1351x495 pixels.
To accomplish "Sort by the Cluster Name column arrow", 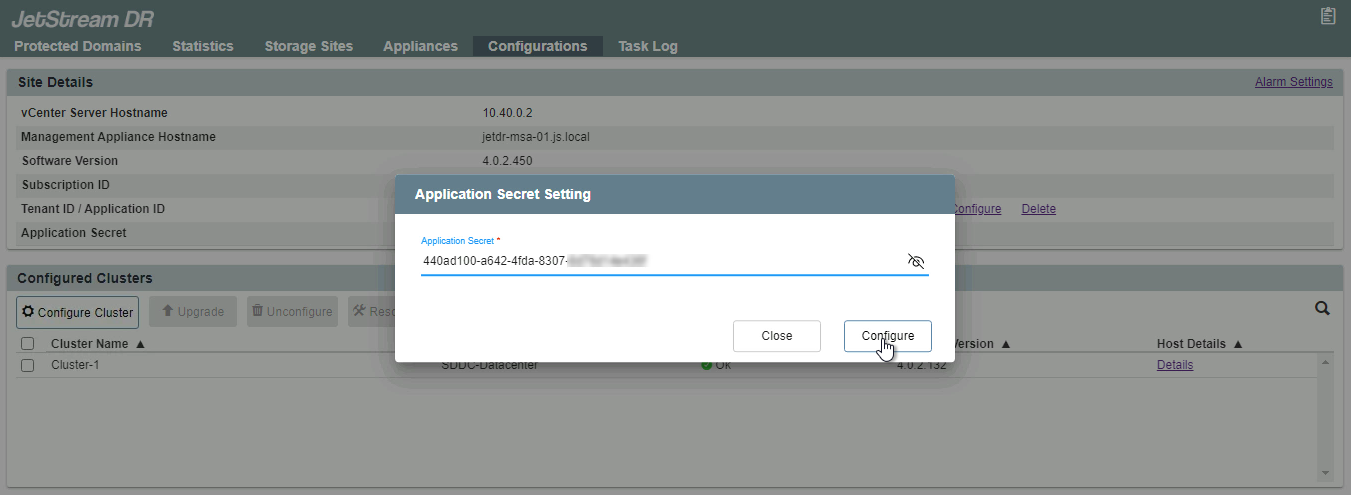I will coord(140,344).
